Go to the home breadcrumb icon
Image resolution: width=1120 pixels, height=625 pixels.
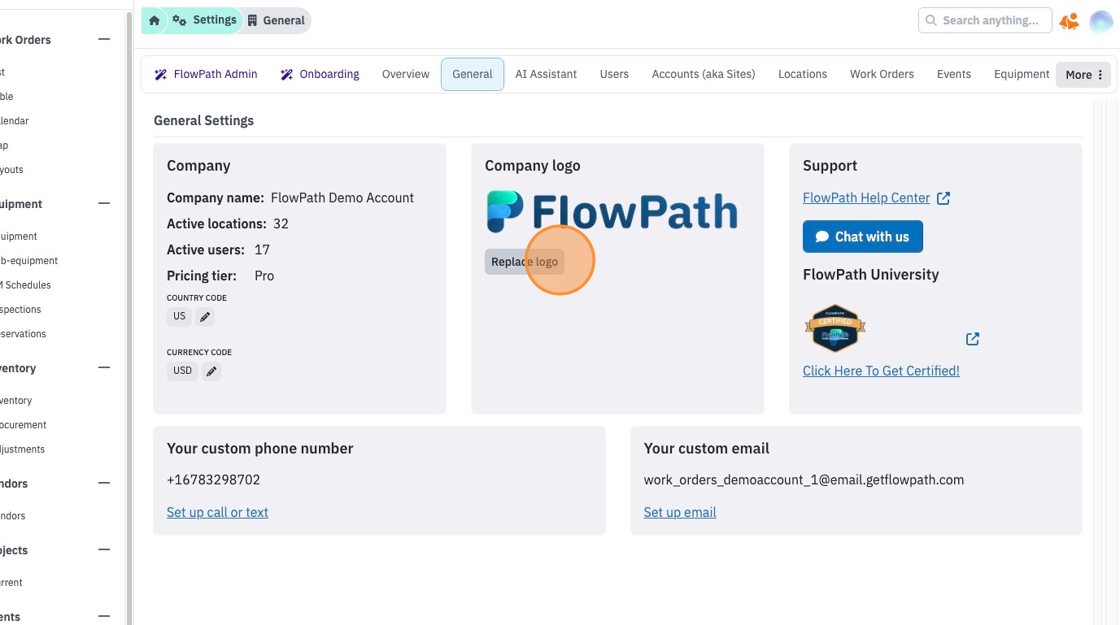(154, 21)
